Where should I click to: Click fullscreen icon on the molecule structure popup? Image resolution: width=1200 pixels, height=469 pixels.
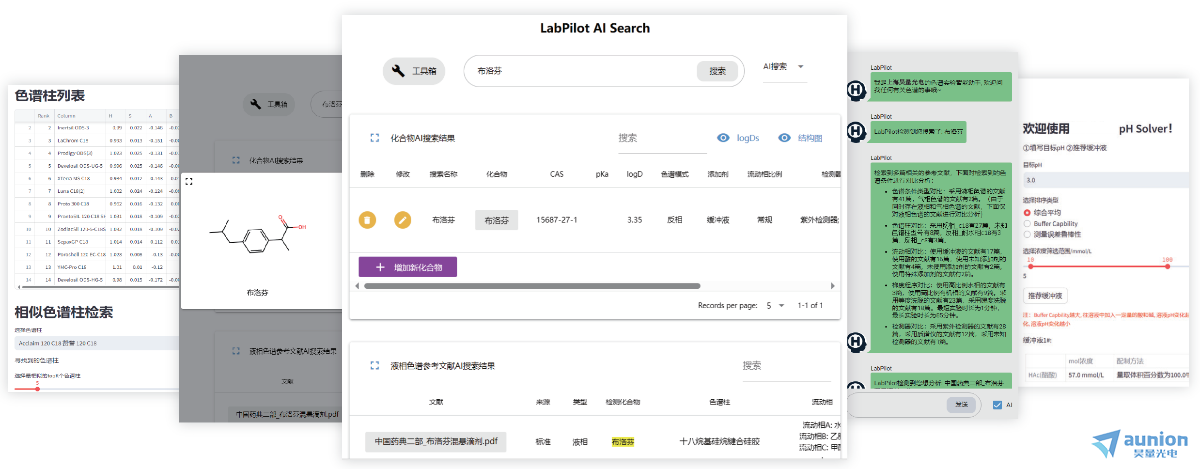(x=188, y=181)
